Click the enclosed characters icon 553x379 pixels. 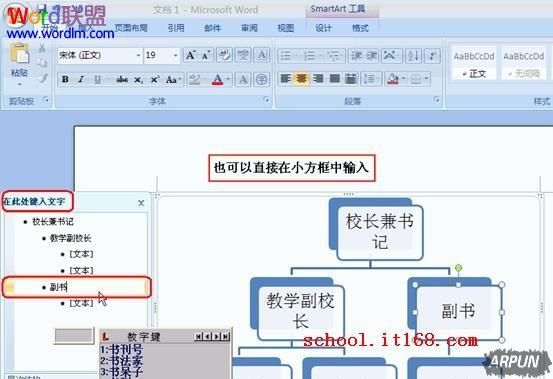coord(261,79)
